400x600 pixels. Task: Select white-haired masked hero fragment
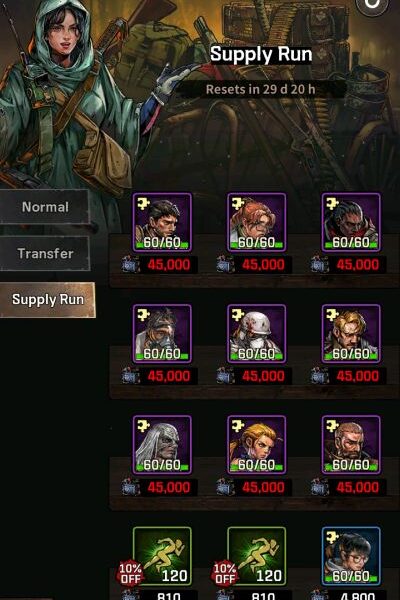click(162, 445)
